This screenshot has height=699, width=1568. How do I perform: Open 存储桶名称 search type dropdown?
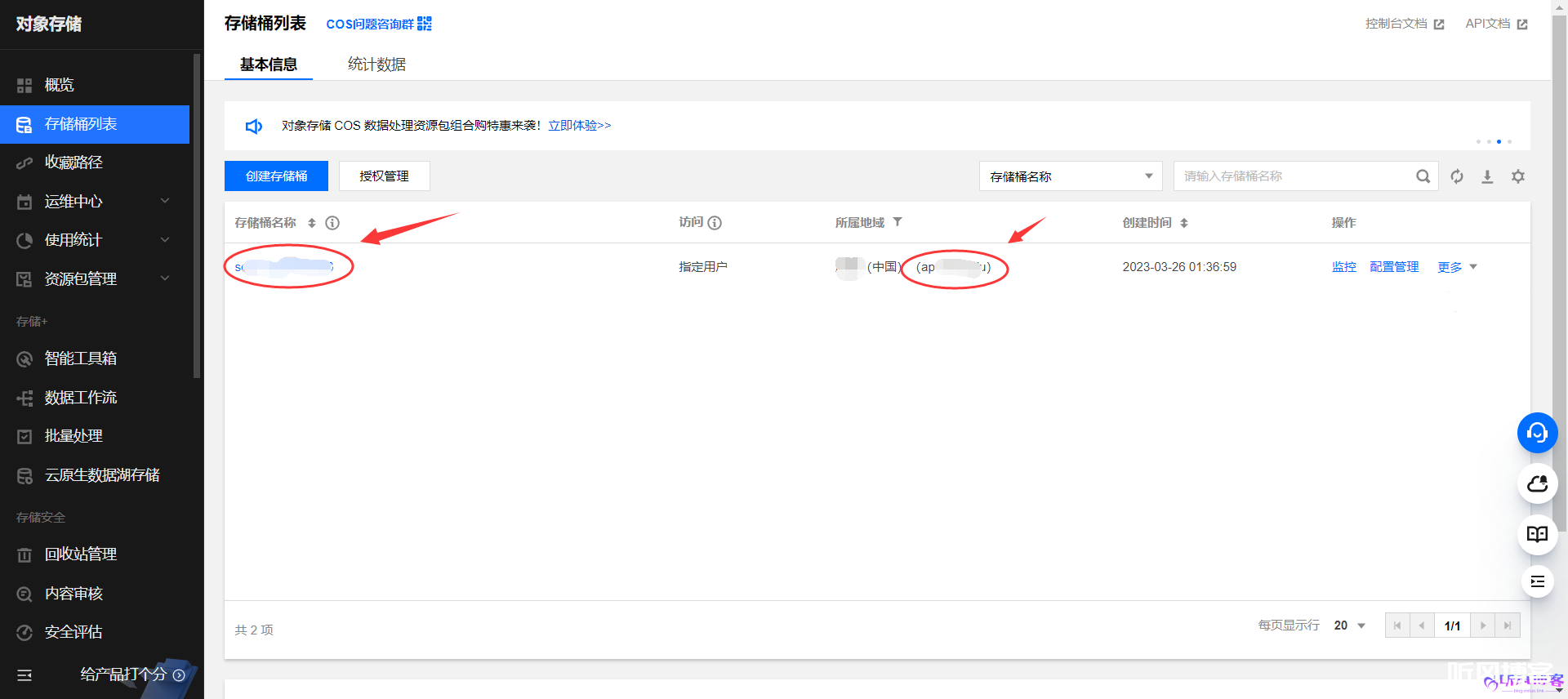pos(1071,176)
